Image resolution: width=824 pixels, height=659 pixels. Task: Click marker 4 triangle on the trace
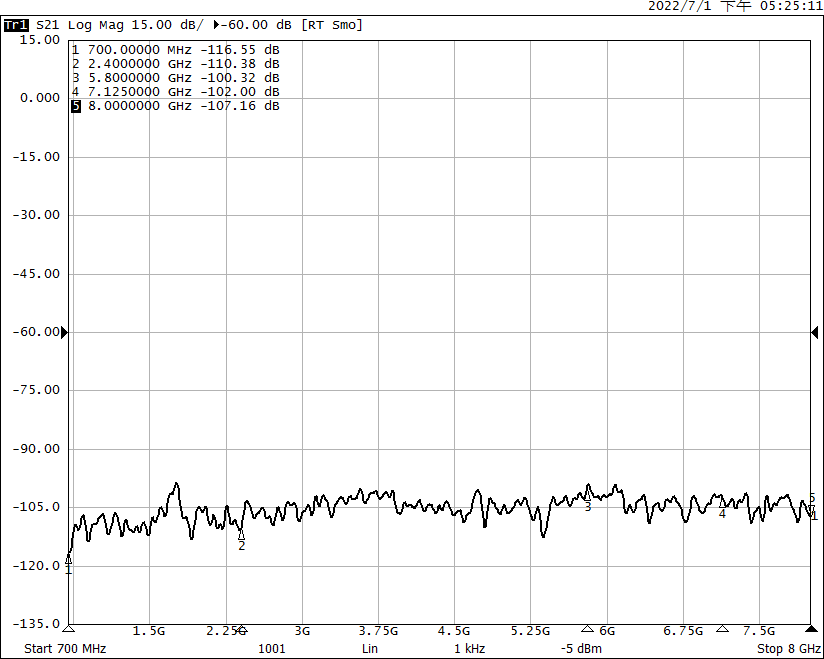tap(722, 503)
